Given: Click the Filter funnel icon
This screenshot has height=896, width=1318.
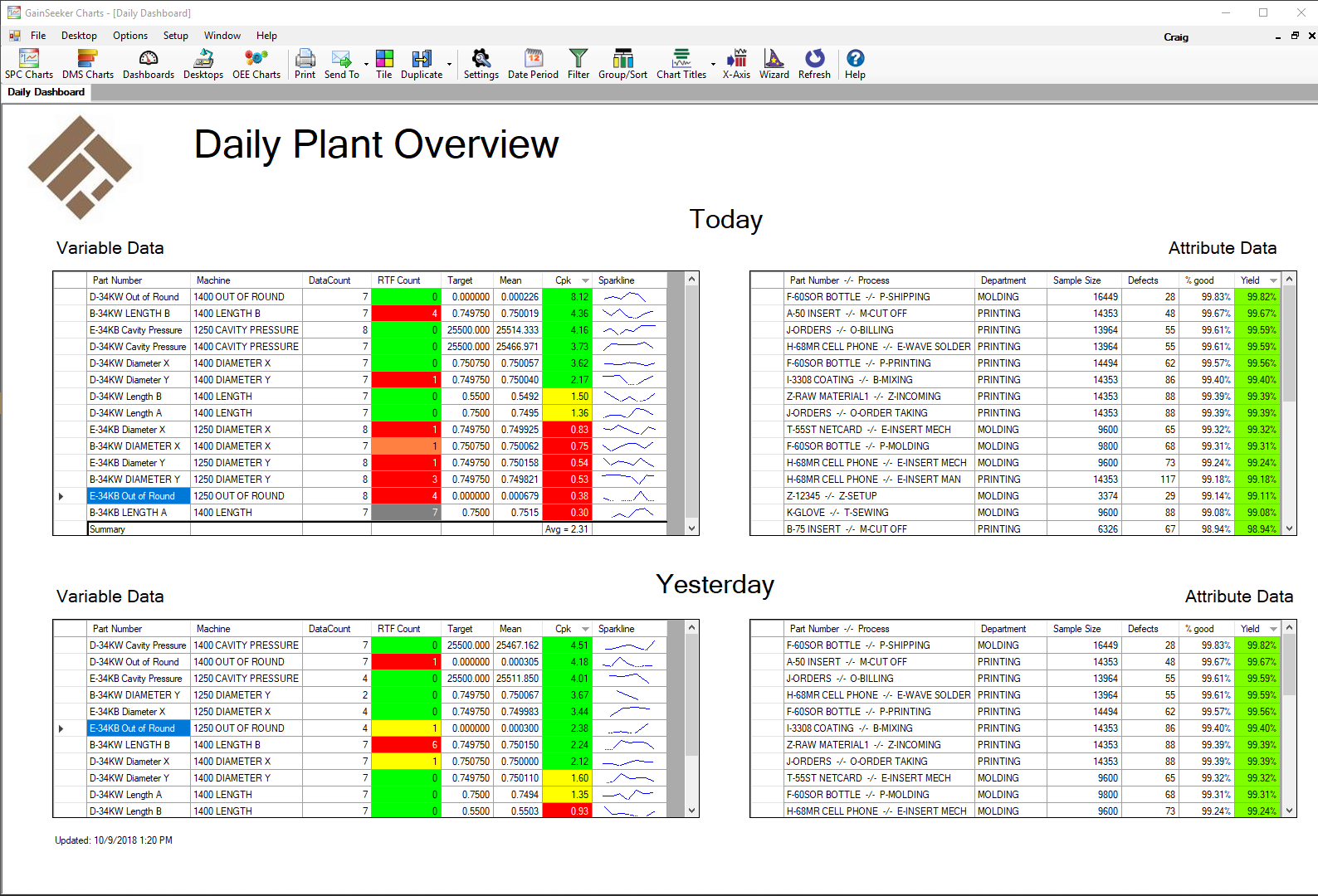Looking at the screenshot, I should click(x=578, y=64).
